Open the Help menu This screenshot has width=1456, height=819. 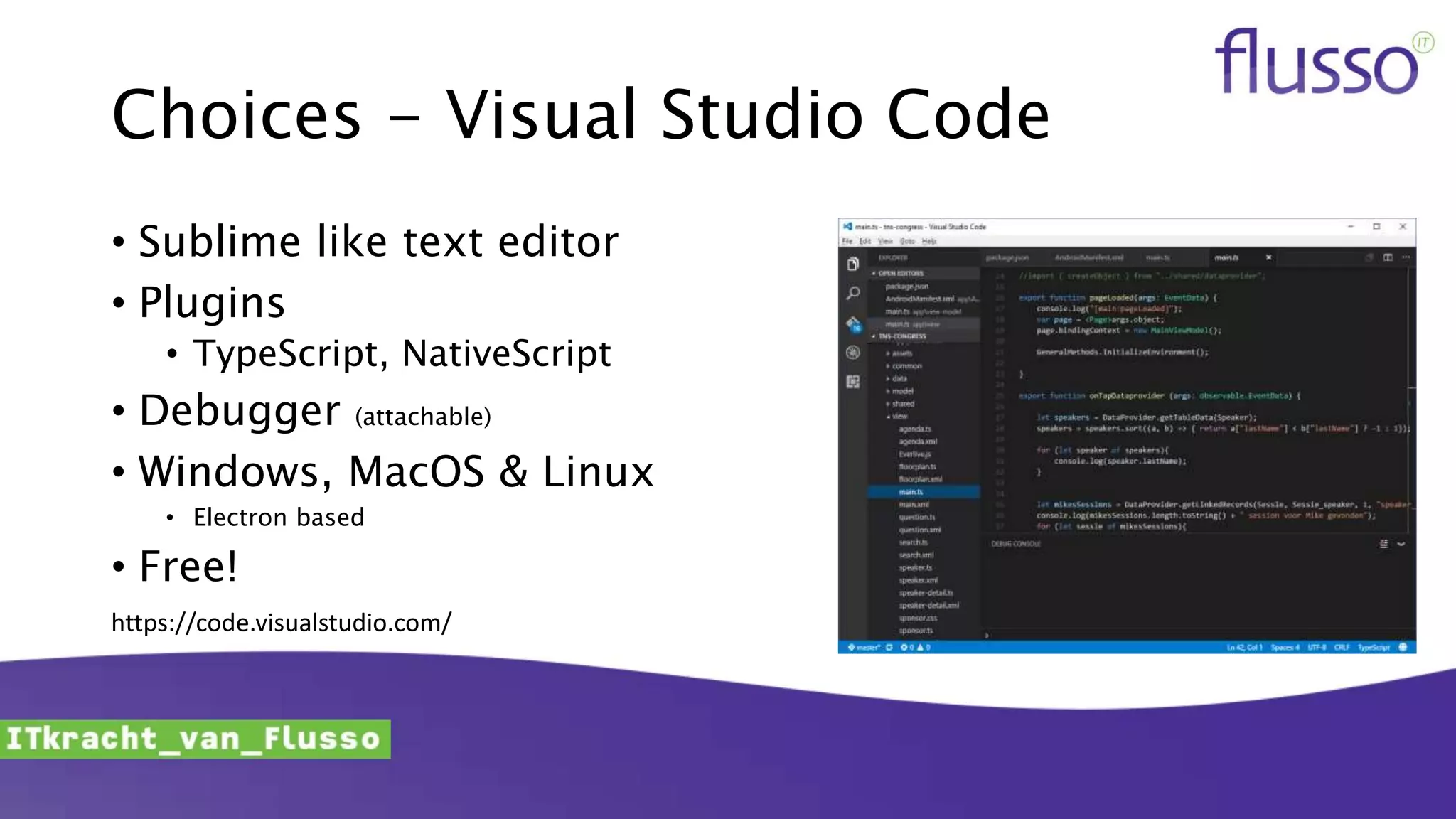(x=929, y=241)
